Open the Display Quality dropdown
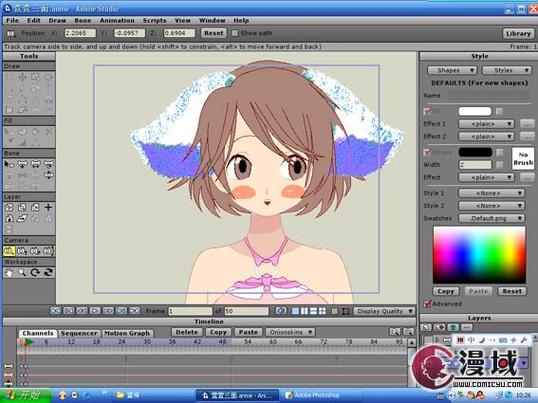Image resolution: width=538 pixels, height=403 pixels. point(384,311)
